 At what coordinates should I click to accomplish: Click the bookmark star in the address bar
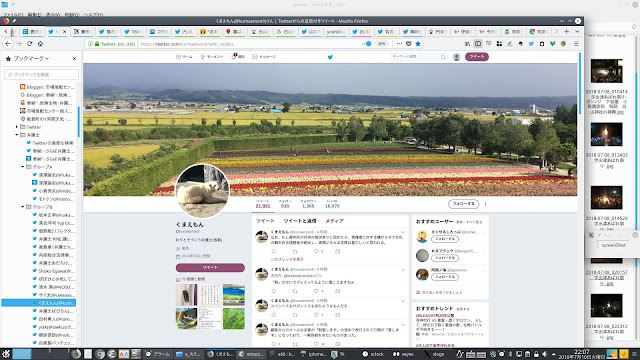[x=418, y=44]
